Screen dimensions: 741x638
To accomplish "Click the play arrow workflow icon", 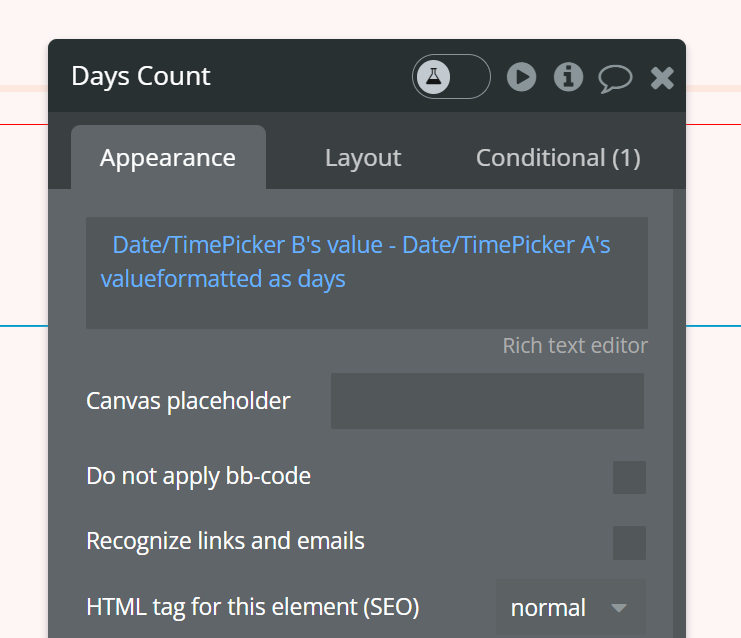I will pyautogui.click(x=521, y=77).
